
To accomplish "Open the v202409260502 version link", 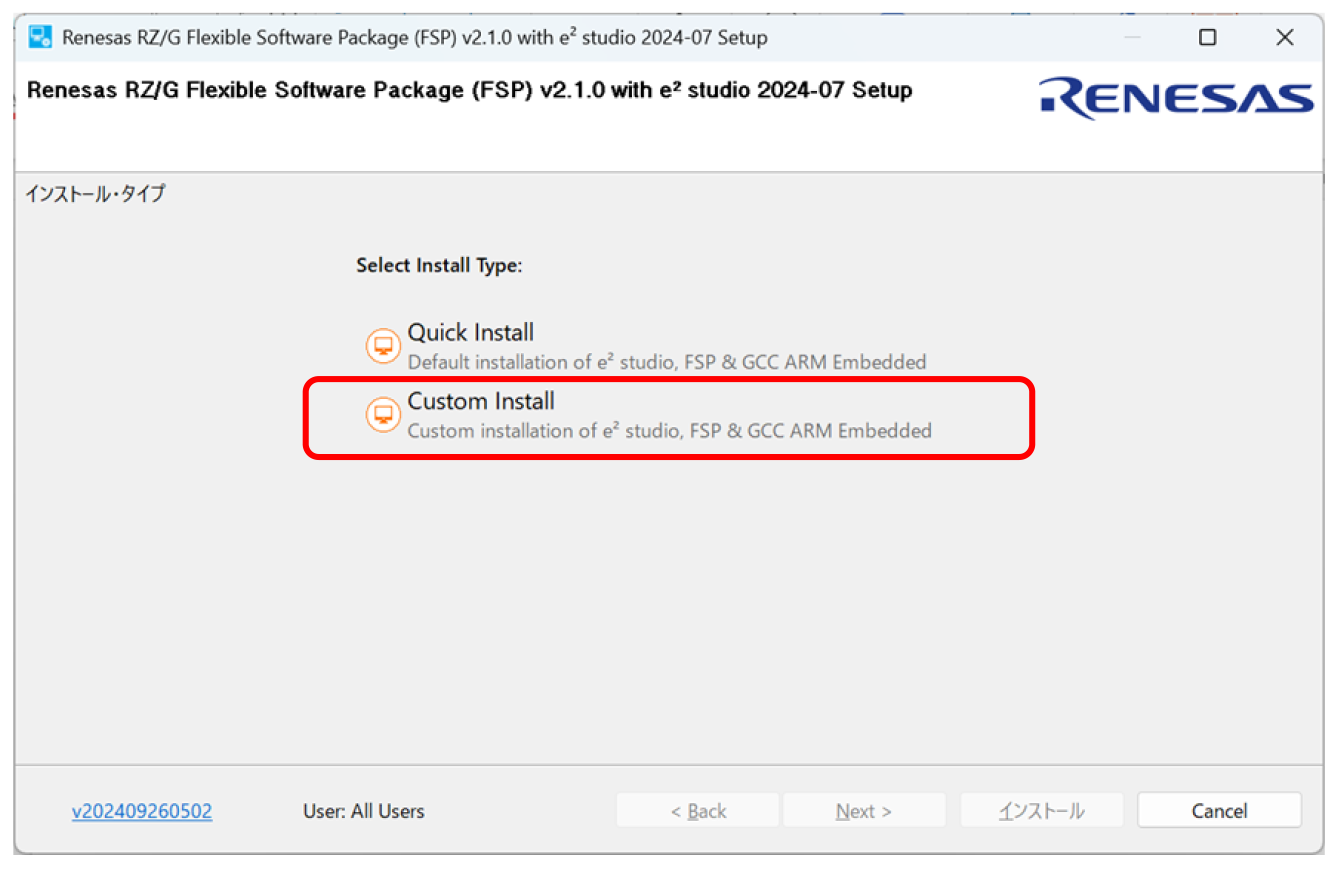I will [142, 811].
